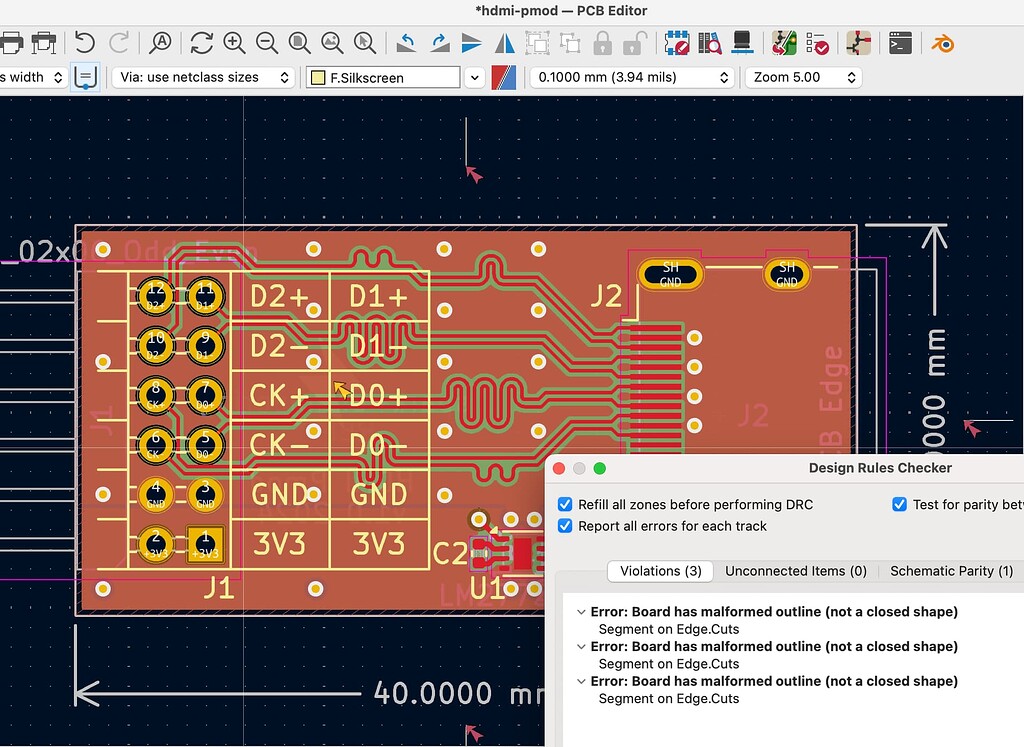Undo the last action
This screenshot has width=1024, height=747.
coord(85,43)
